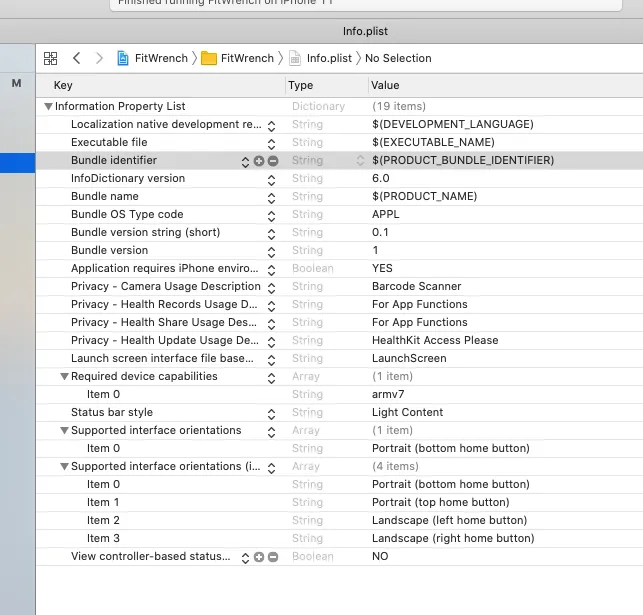Select the APPL value

pos(385,214)
